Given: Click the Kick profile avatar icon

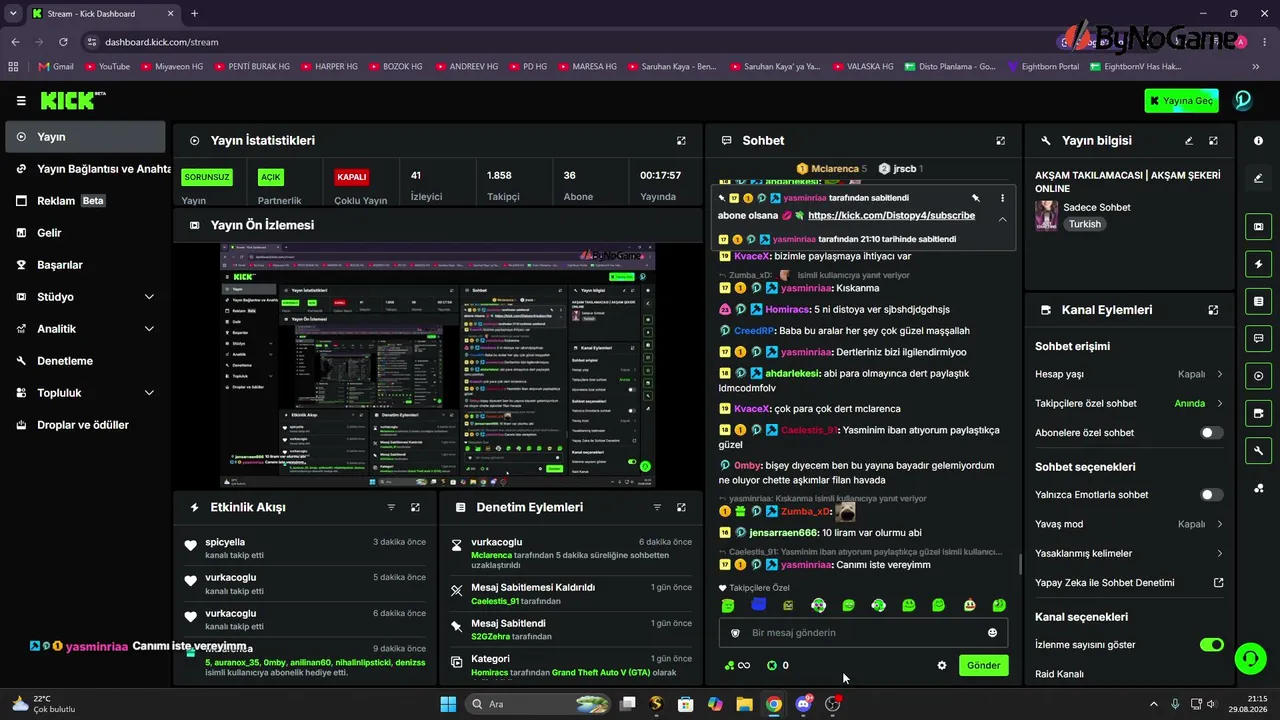Looking at the screenshot, I should click(x=1243, y=100).
